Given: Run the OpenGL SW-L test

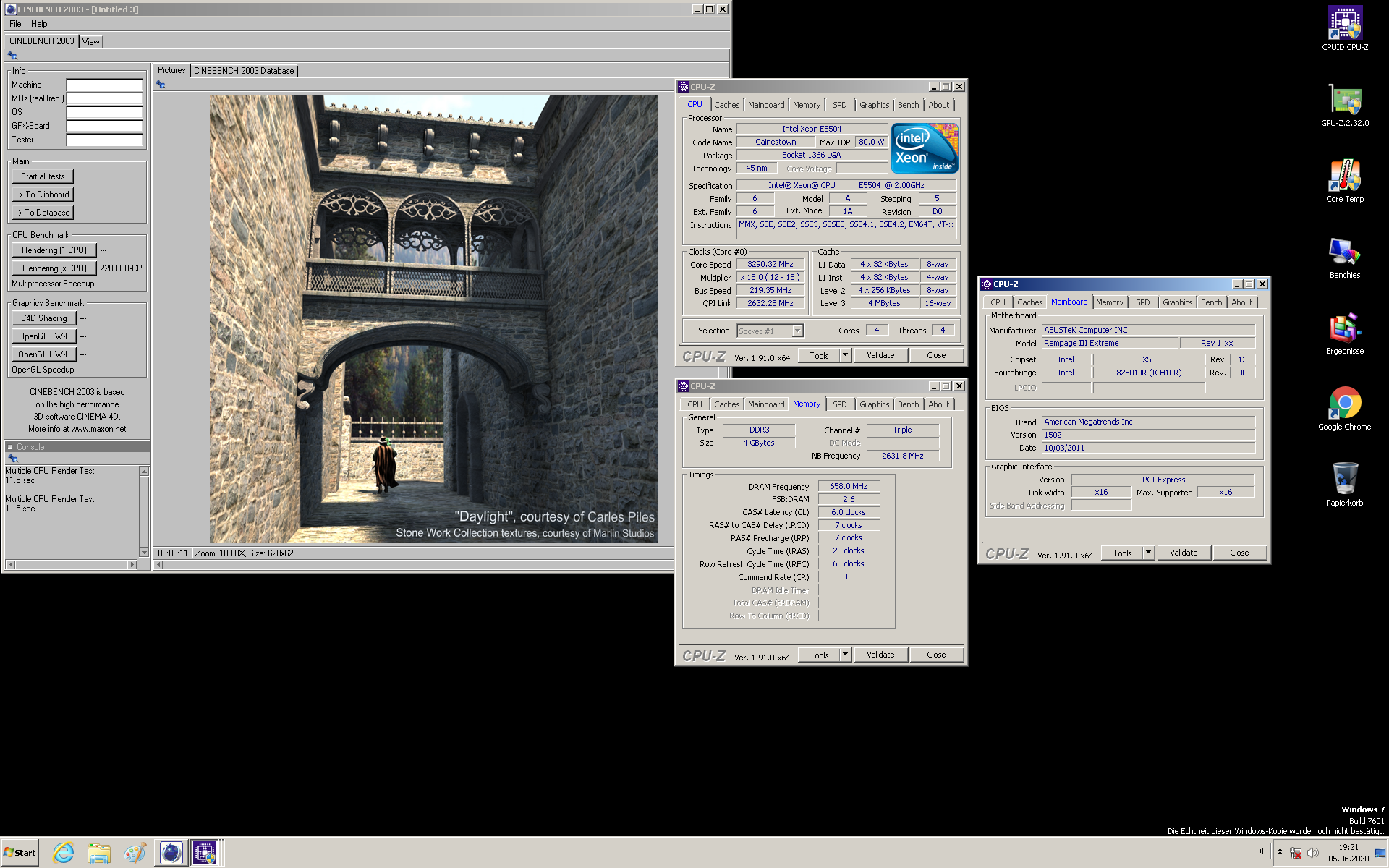Looking at the screenshot, I should coord(44,336).
